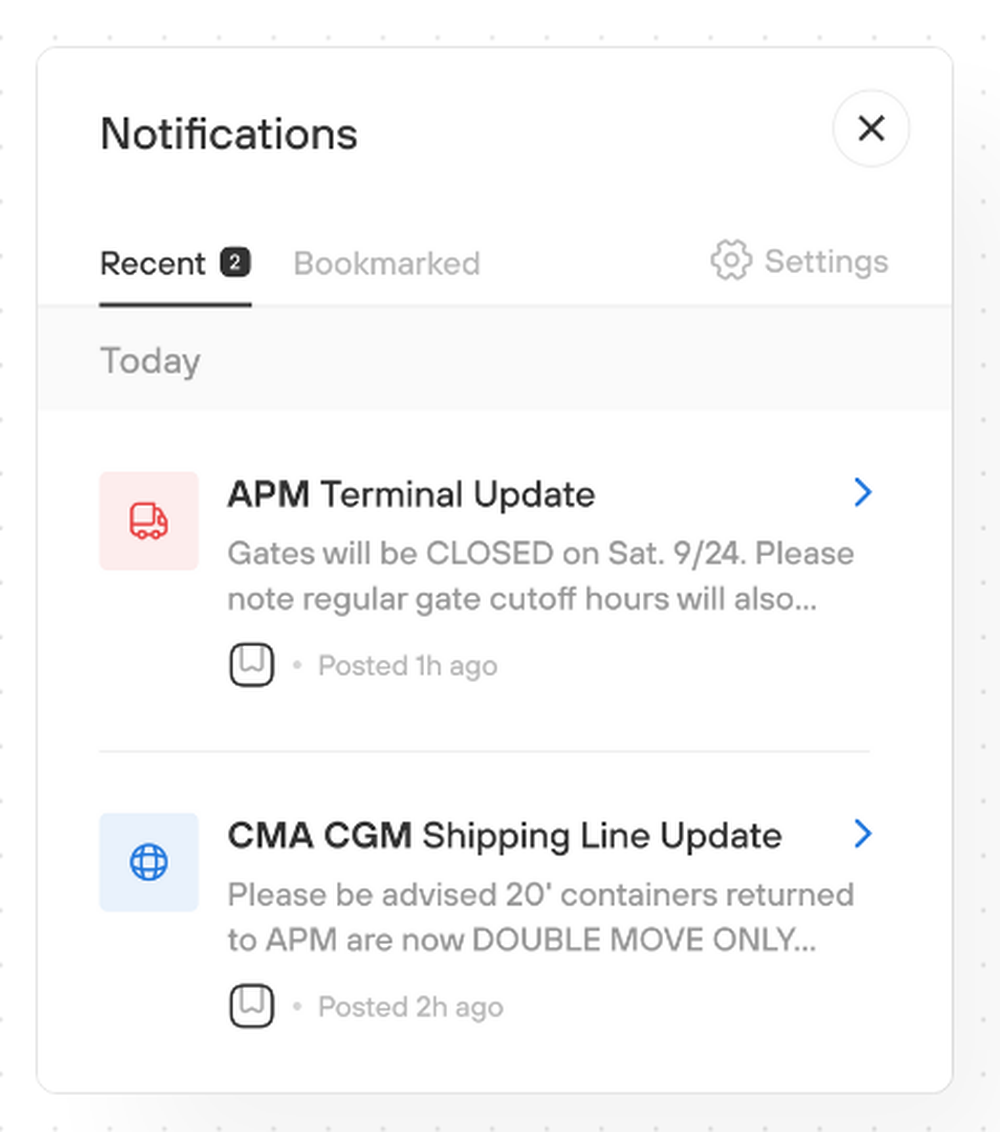Expand CMA CGM Shipping Line Update chevron
This screenshot has width=1000, height=1132.
pos(863,833)
